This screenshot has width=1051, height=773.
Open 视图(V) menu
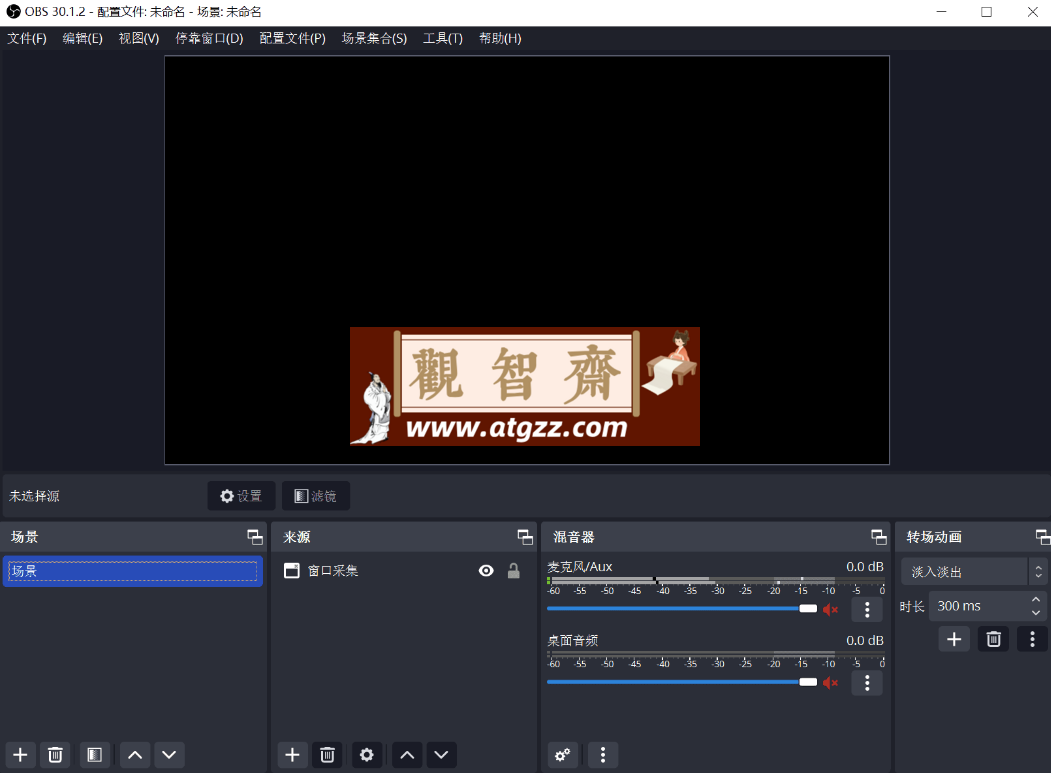(139, 38)
